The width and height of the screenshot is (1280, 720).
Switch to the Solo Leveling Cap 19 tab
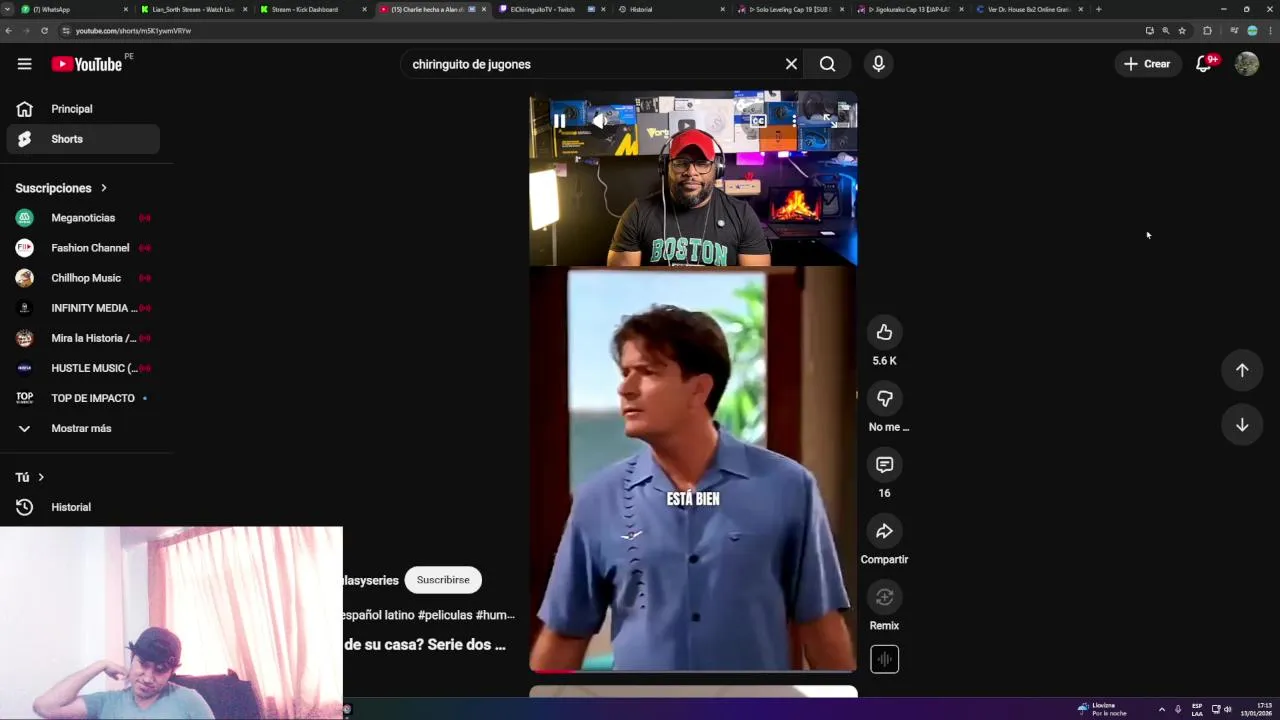tap(790, 9)
